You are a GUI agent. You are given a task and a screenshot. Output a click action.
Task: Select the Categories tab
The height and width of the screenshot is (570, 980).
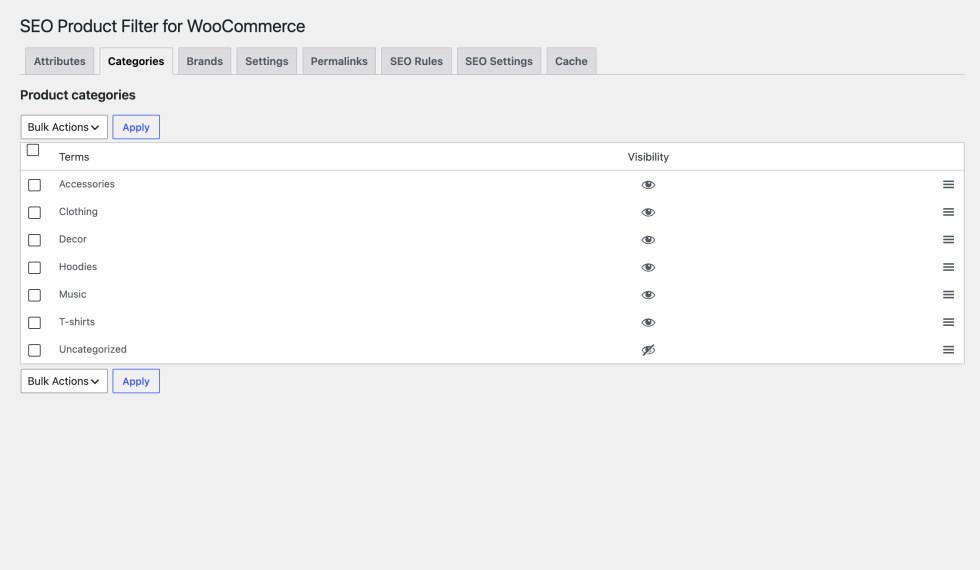pos(136,61)
